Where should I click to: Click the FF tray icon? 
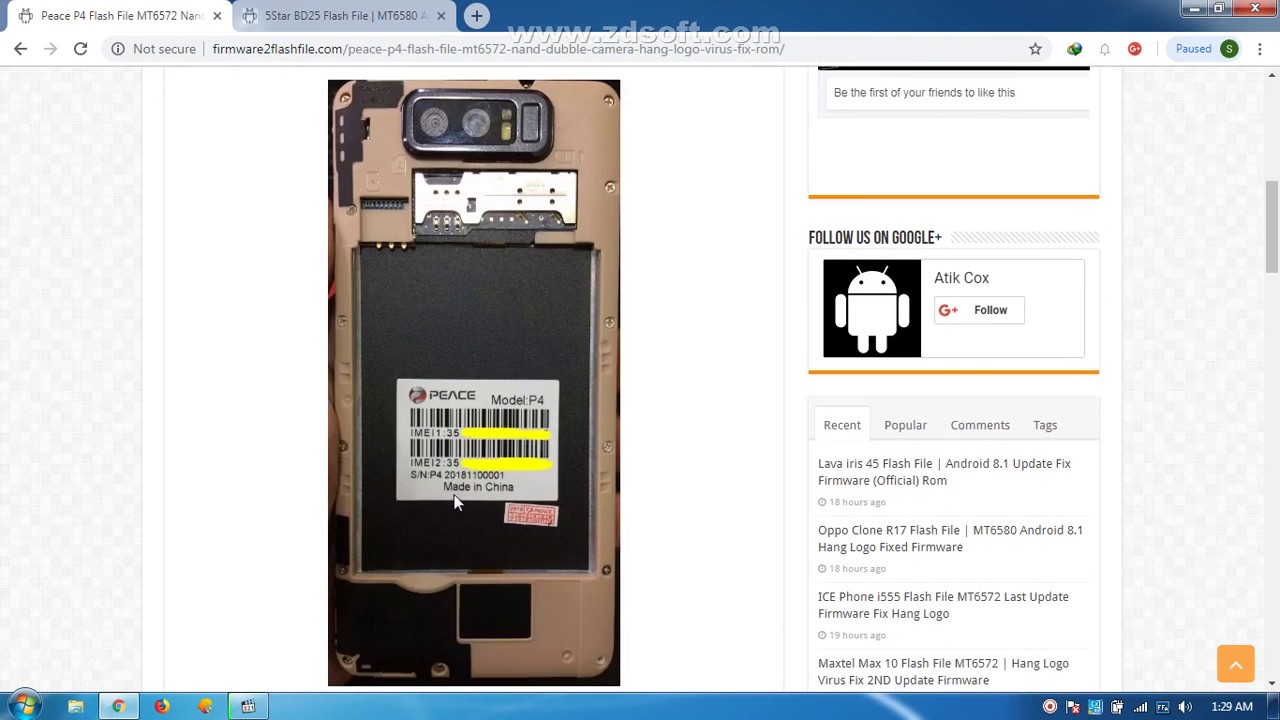(x=1162, y=707)
